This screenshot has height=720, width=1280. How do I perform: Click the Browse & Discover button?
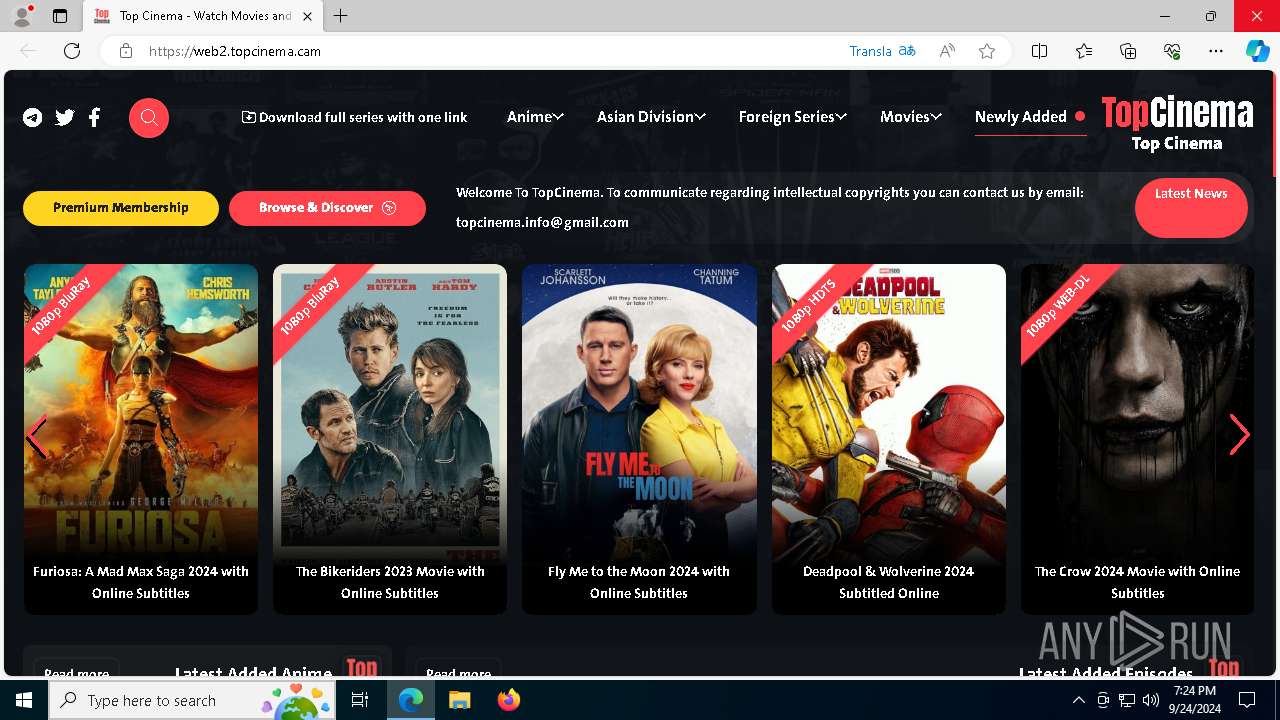(327, 208)
